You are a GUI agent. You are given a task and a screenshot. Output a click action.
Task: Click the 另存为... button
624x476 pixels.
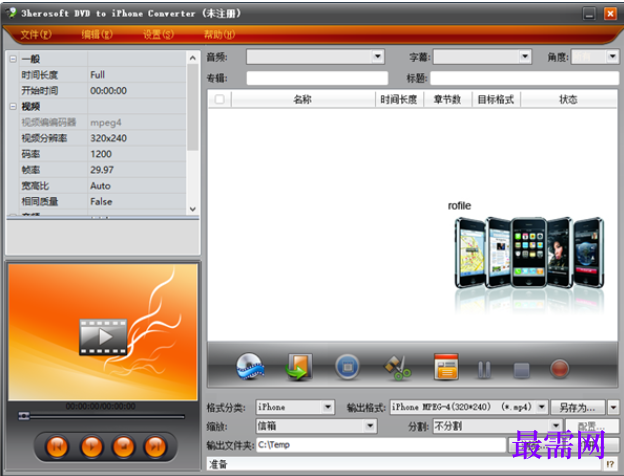[578, 407]
